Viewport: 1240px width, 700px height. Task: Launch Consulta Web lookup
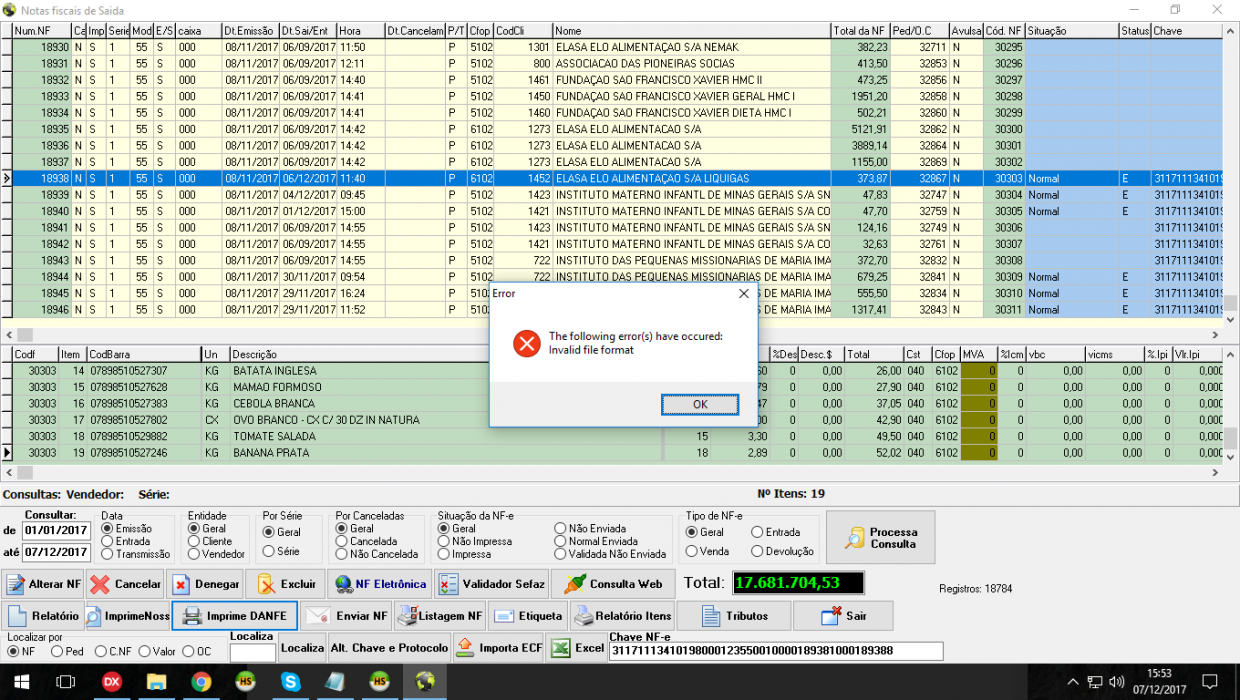coord(614,584)
